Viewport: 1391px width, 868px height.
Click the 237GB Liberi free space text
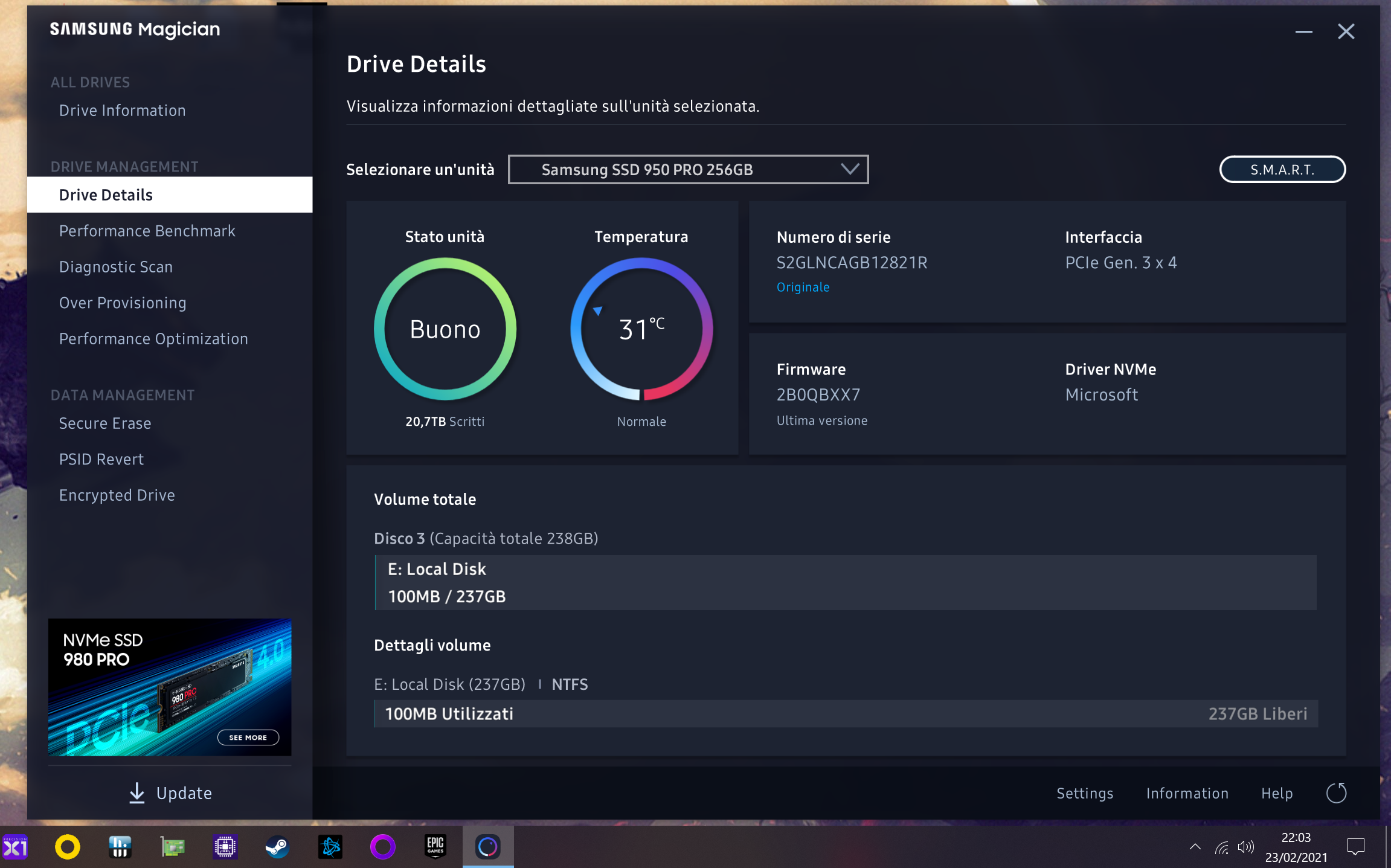[x=1258, y=714]
